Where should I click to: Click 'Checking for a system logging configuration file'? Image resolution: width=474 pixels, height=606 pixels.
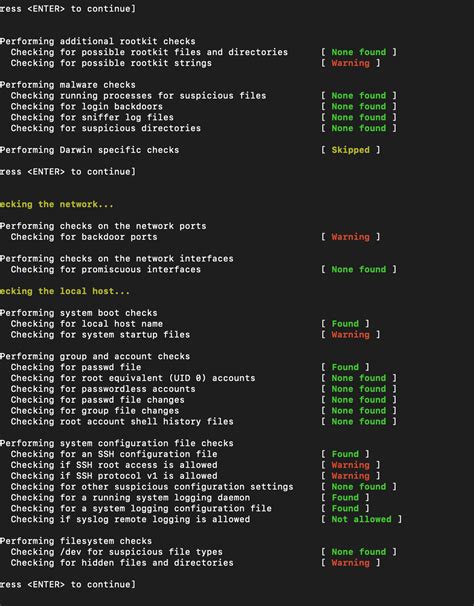pos(141,508)
